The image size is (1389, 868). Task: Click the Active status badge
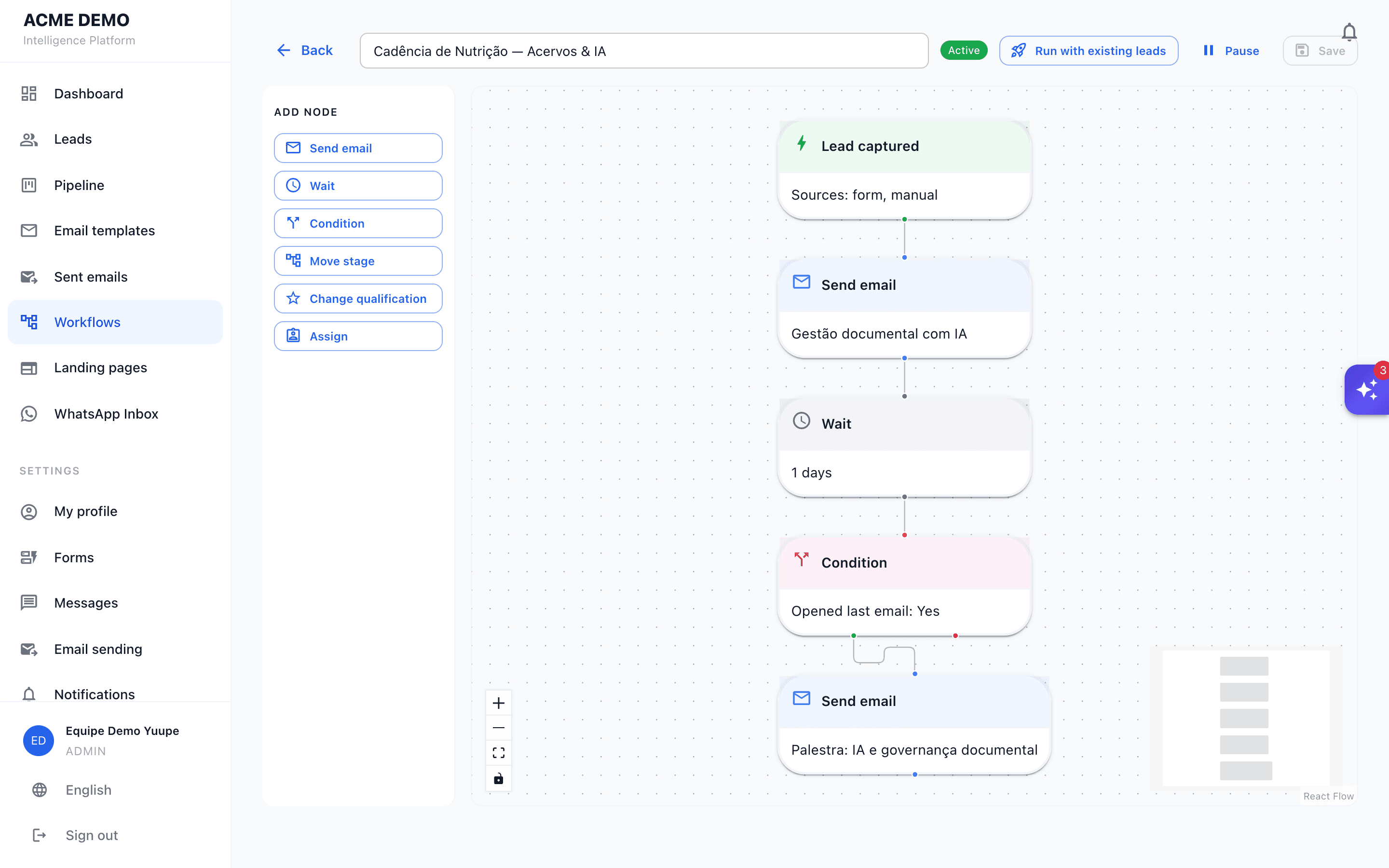click(964, 51)
